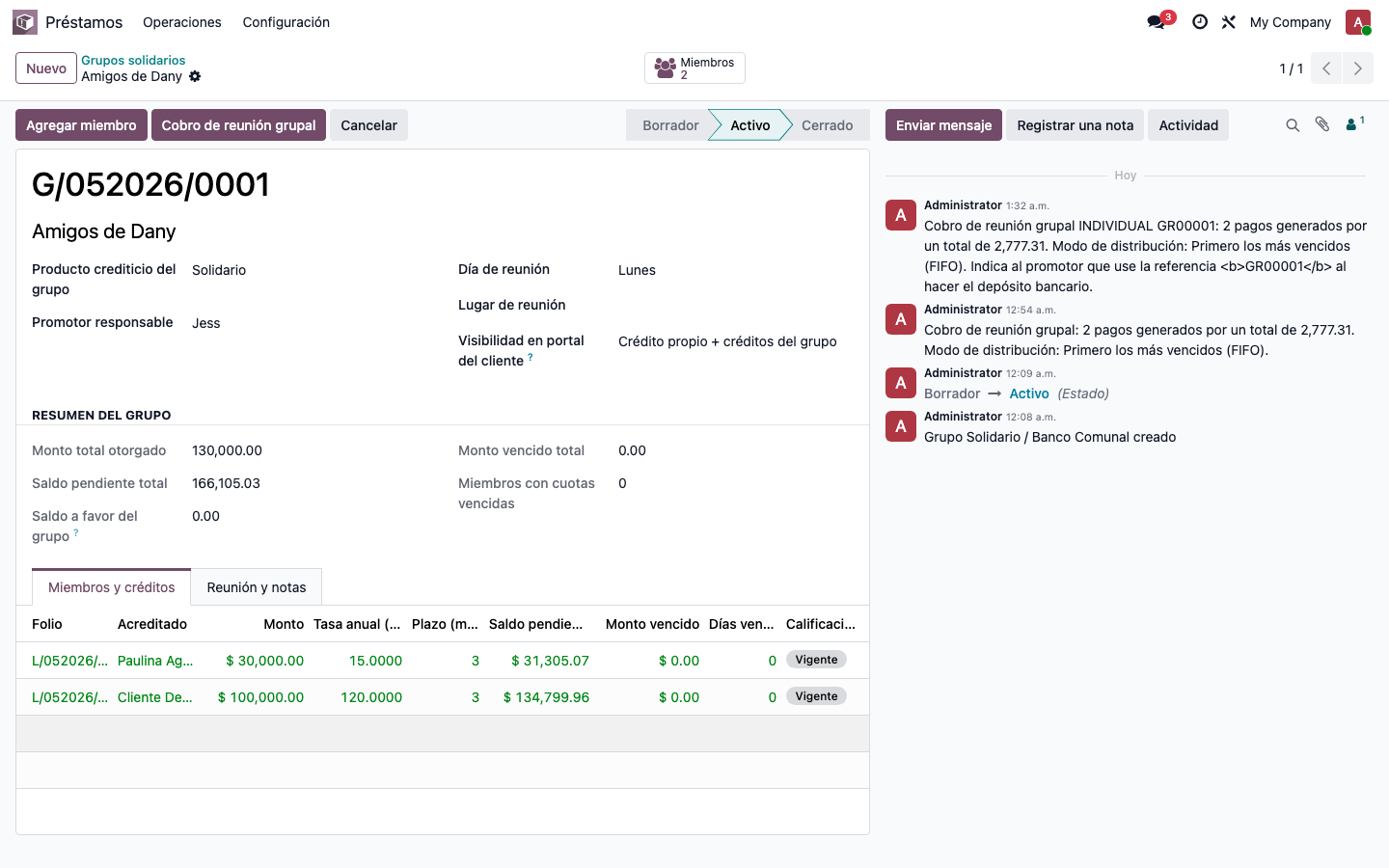The width and height of the screenshot is (1389, 868).
Task: Go to next record arrow
Action: click(x=1358, y=68)
